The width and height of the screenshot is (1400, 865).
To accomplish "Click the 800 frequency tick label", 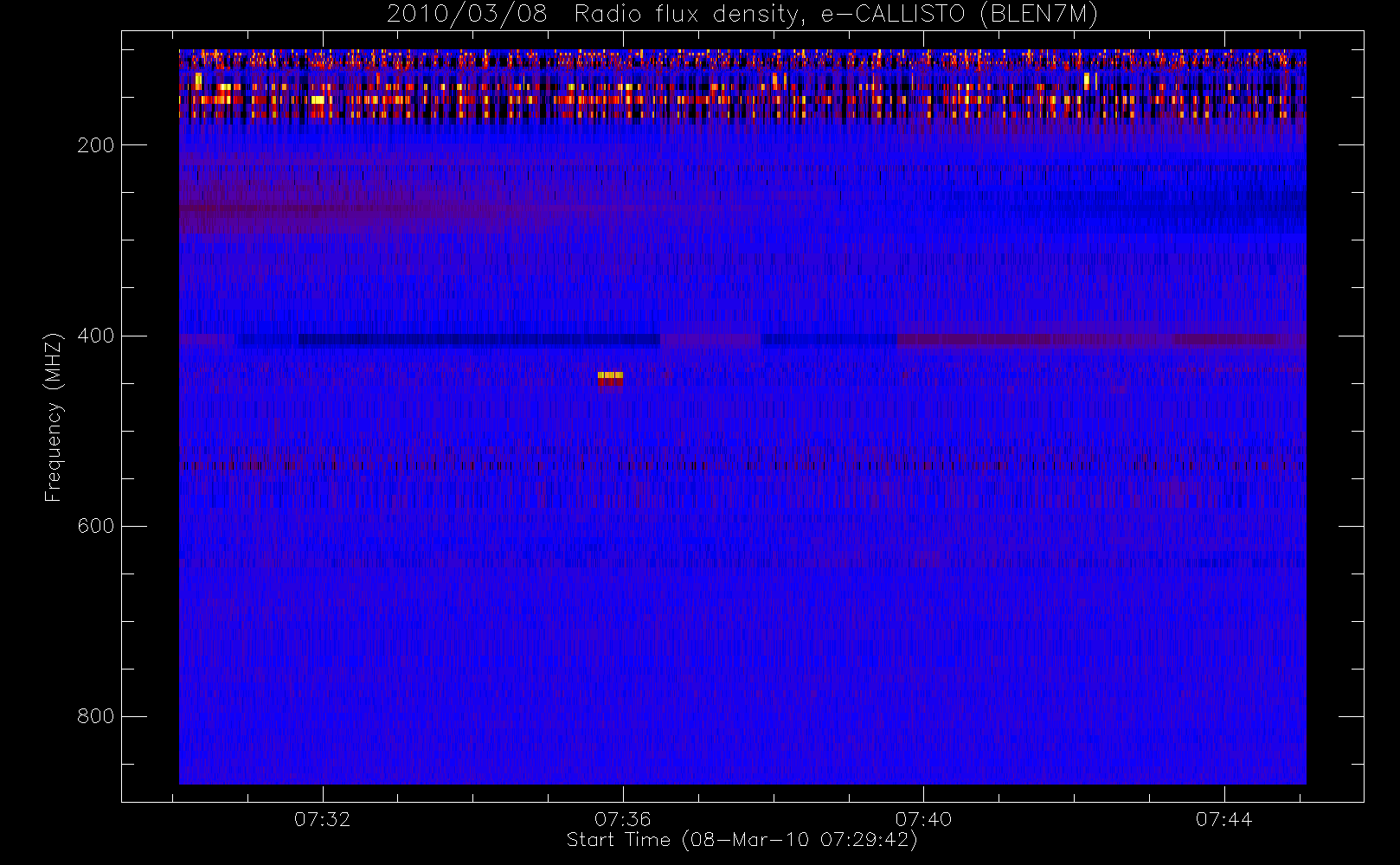I will point(96,716).
